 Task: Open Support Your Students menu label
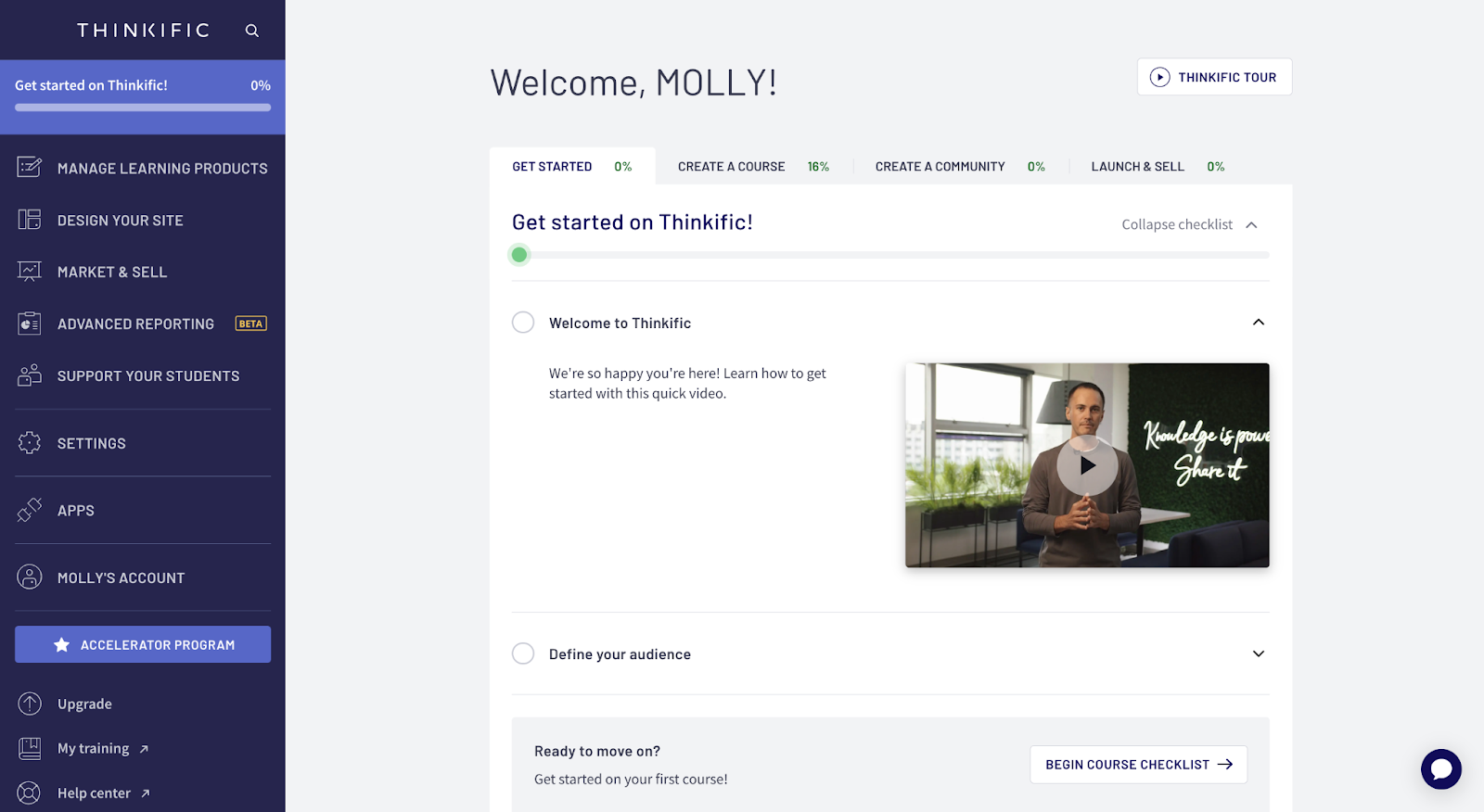pyautogui.click(x=148, y=375)
